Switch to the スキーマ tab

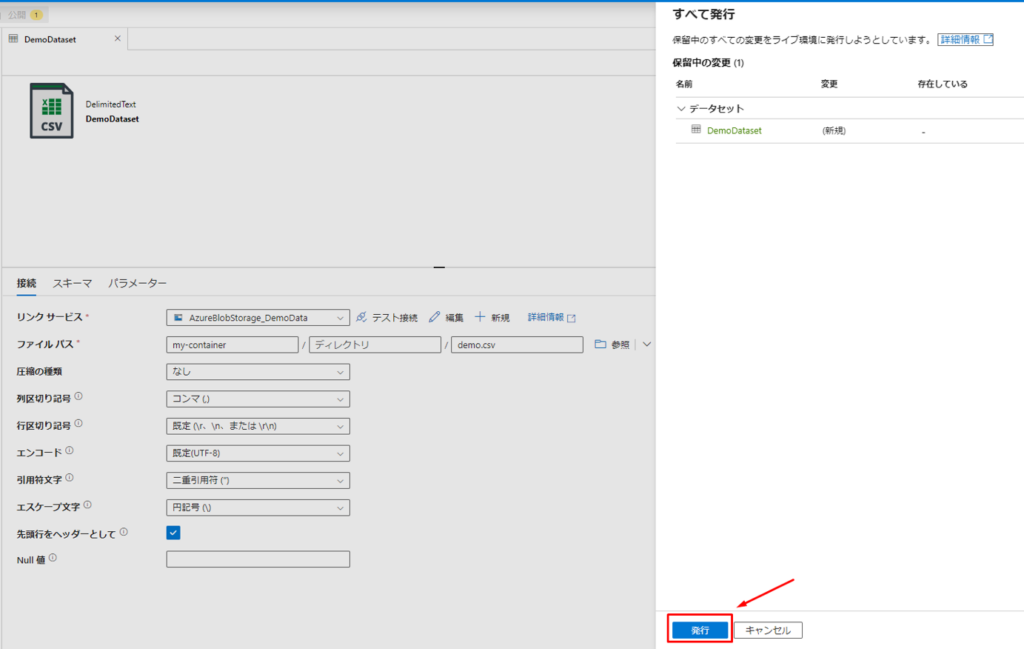pyautogui.click(x=72, y=283)
